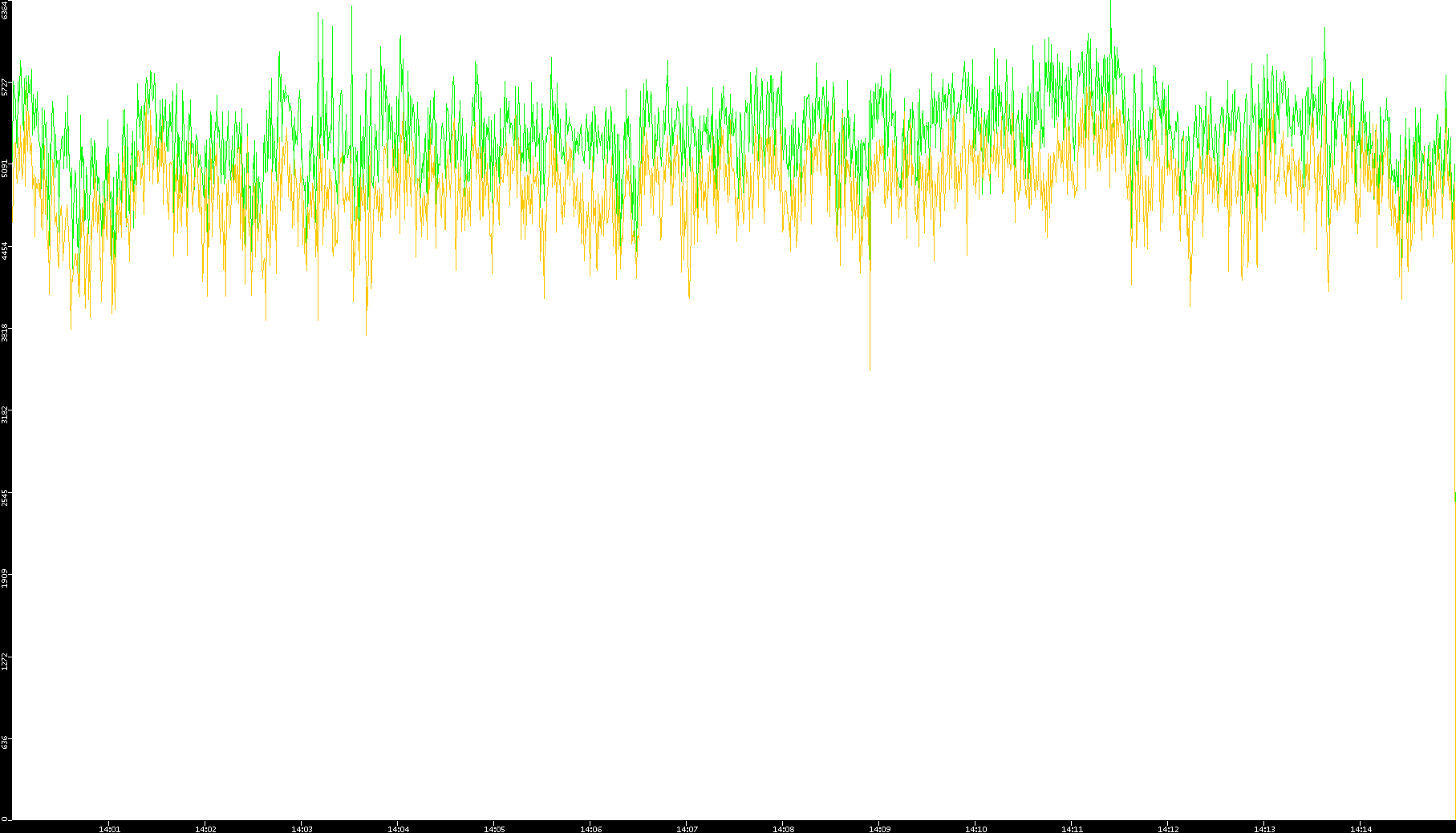
Task: Select the 14:03 tick on time axis
Action: click(302, 828)
